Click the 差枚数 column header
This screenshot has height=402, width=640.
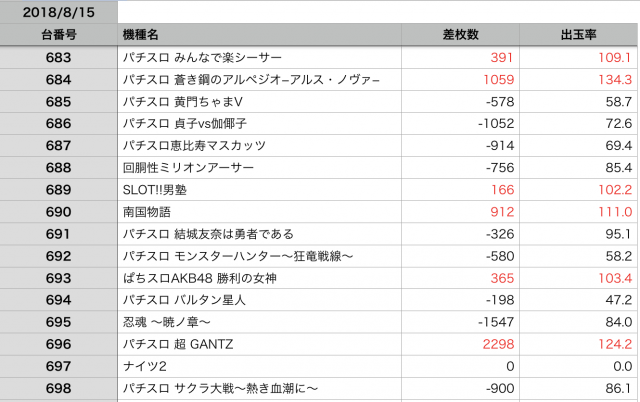pos(460,35)
